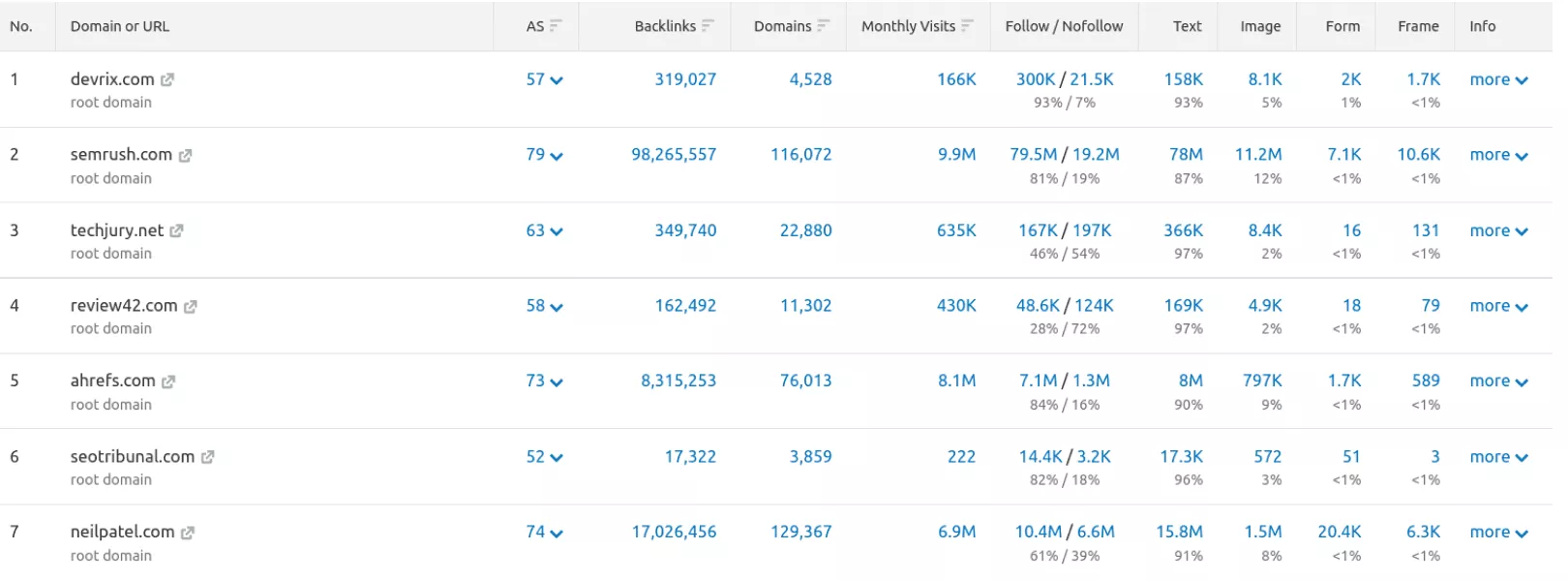Expand AS score 73 for ahrefs.com

pyautogui.click(x=544, y=382)
